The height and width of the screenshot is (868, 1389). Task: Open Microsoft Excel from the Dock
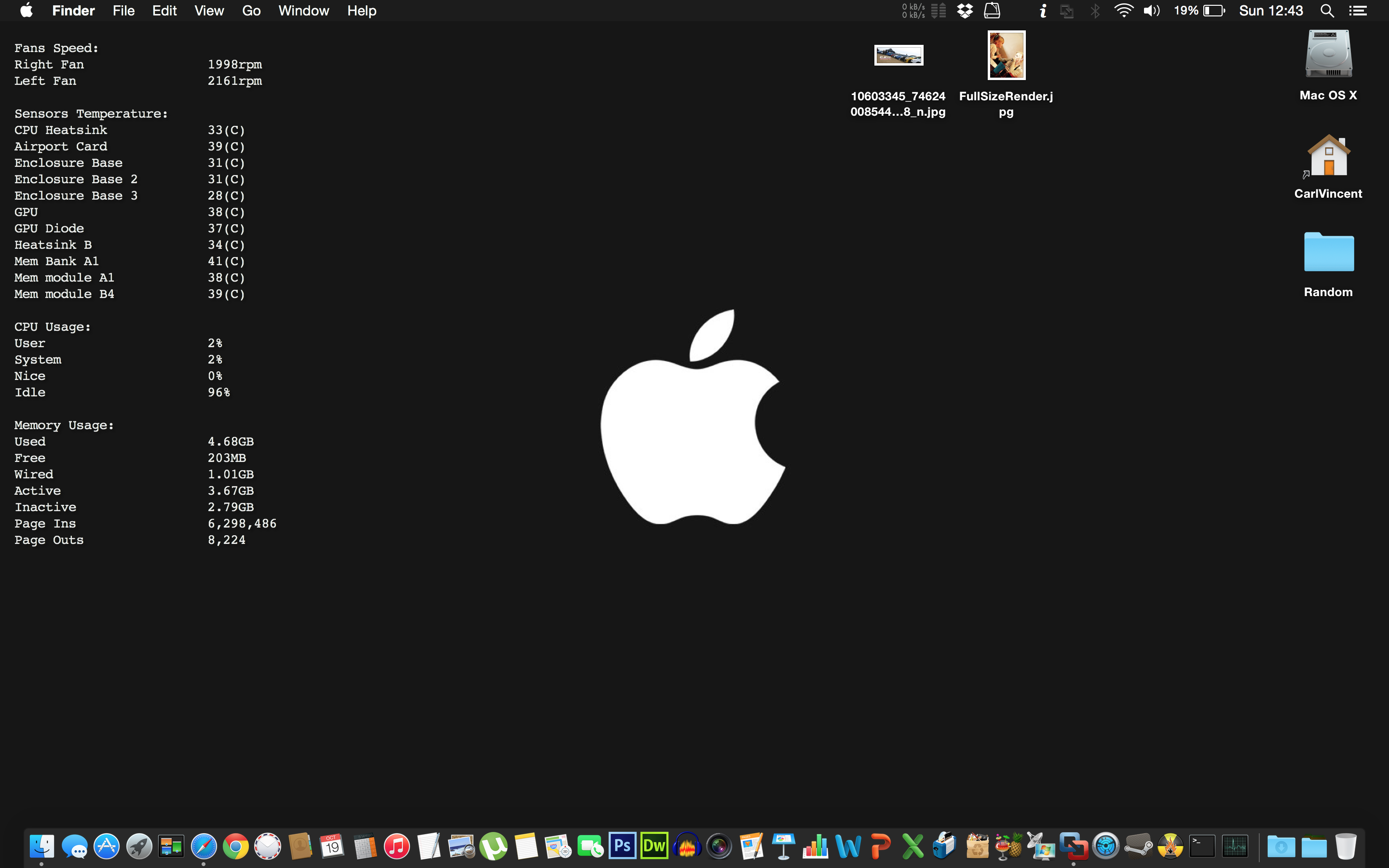coord(912,846)
